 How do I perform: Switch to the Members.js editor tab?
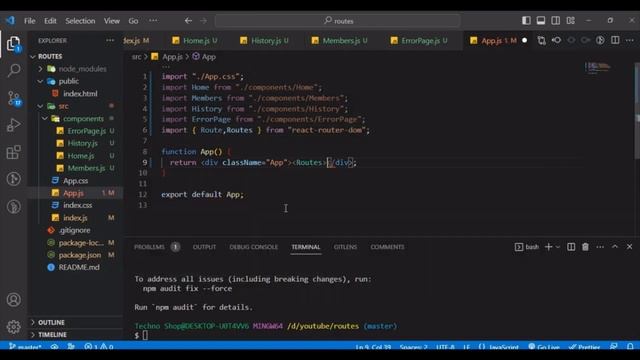click(340, 40)
